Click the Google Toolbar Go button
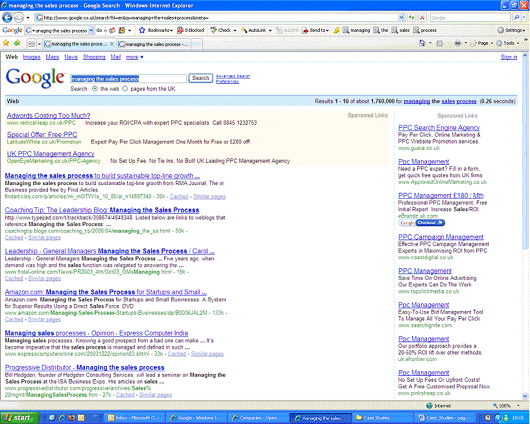The height and width of the screenshot is (424, 530). pyautogui.click(x=99, y=30)
